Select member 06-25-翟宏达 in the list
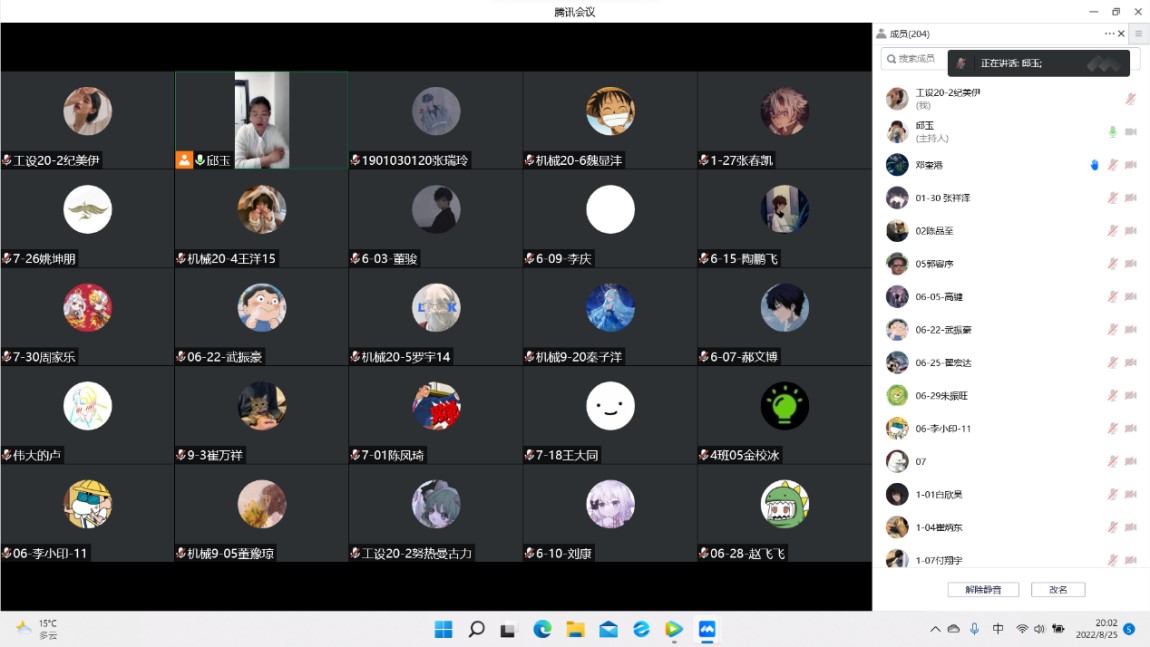1150x647 pixels. 943,363
